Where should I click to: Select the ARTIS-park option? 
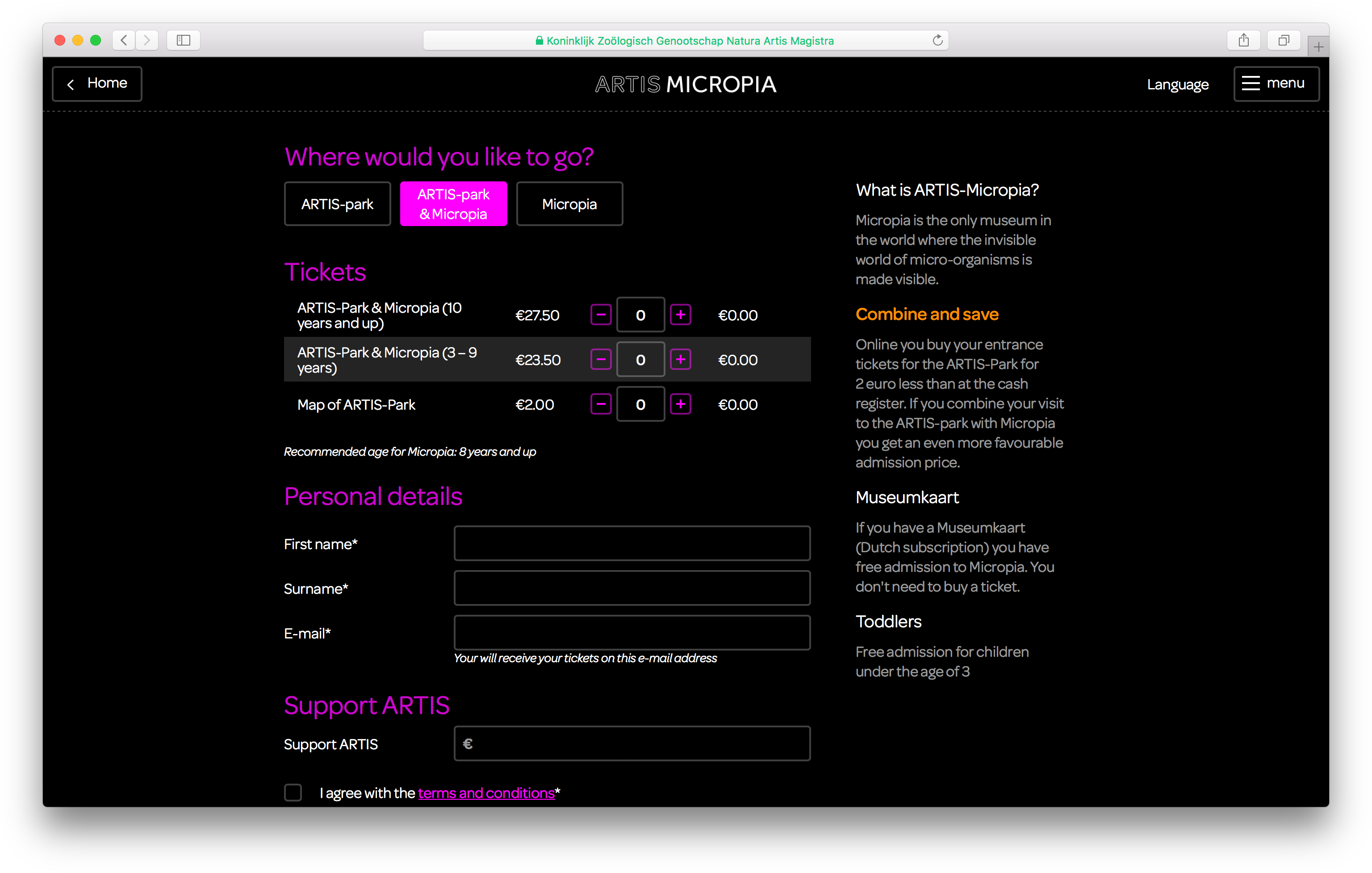337,204
